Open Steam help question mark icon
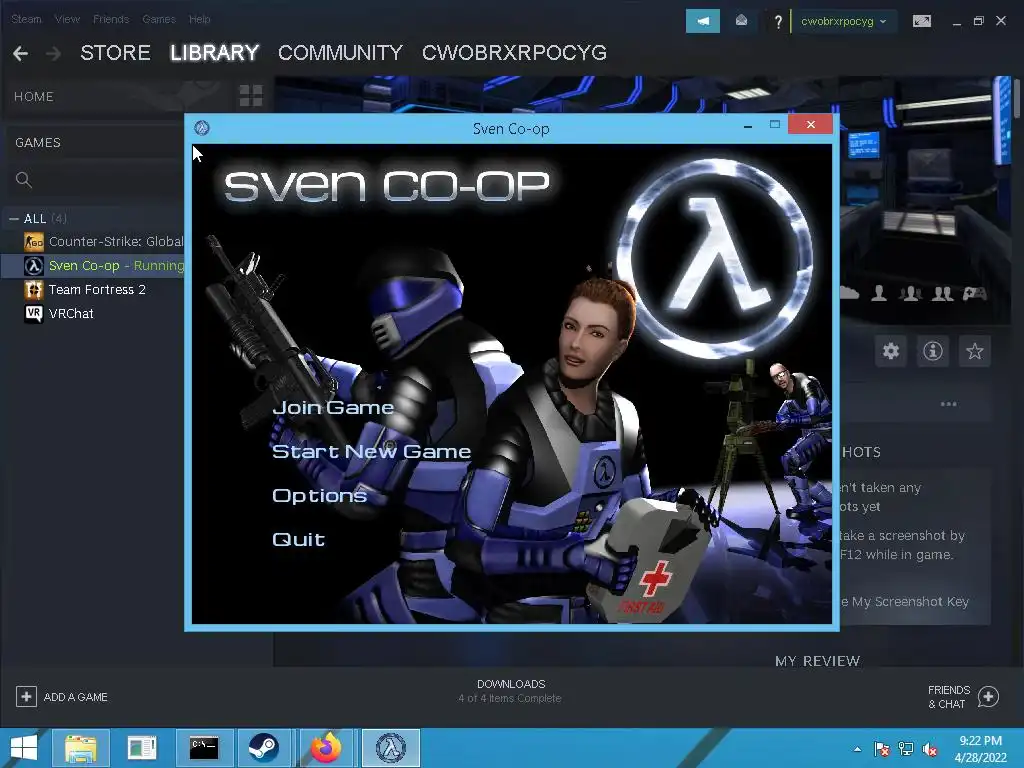This screenshot has height=768, width=1024. pos(778,22)
